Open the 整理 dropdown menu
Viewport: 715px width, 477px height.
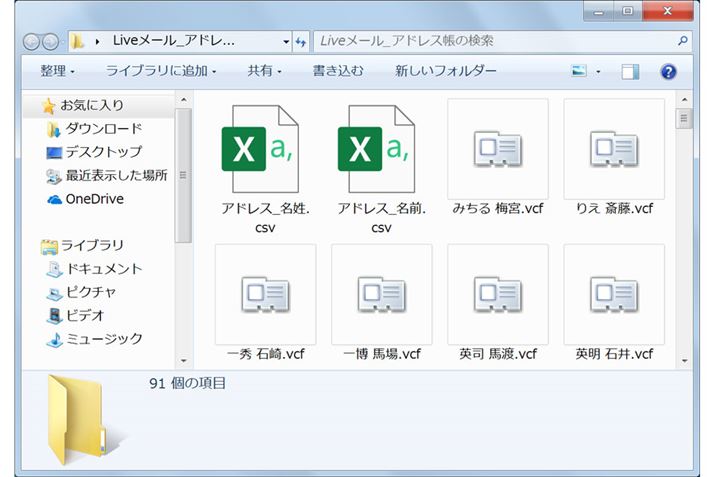(58, 71)
